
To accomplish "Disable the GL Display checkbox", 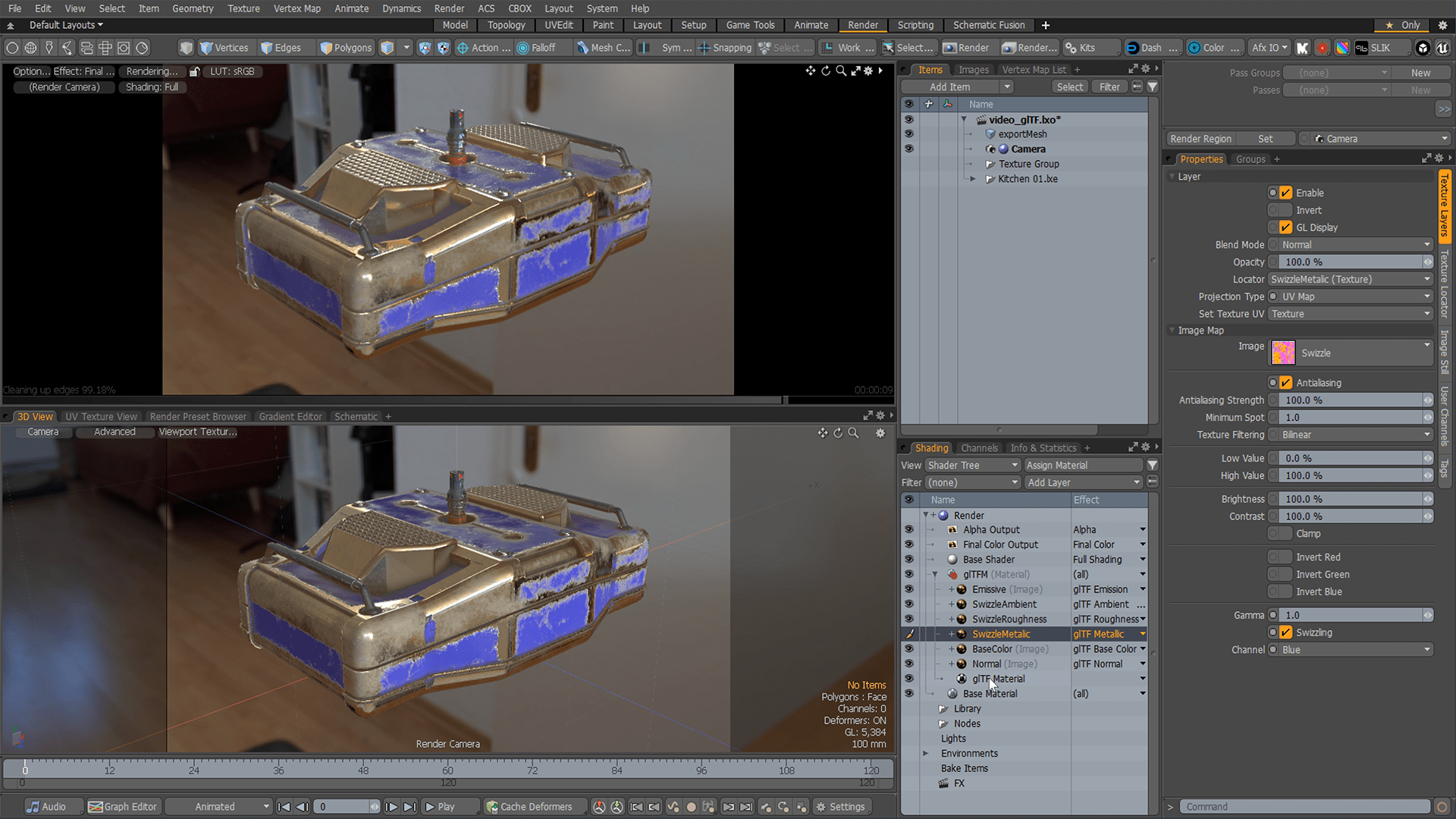I will click(x=1284, y=227).
